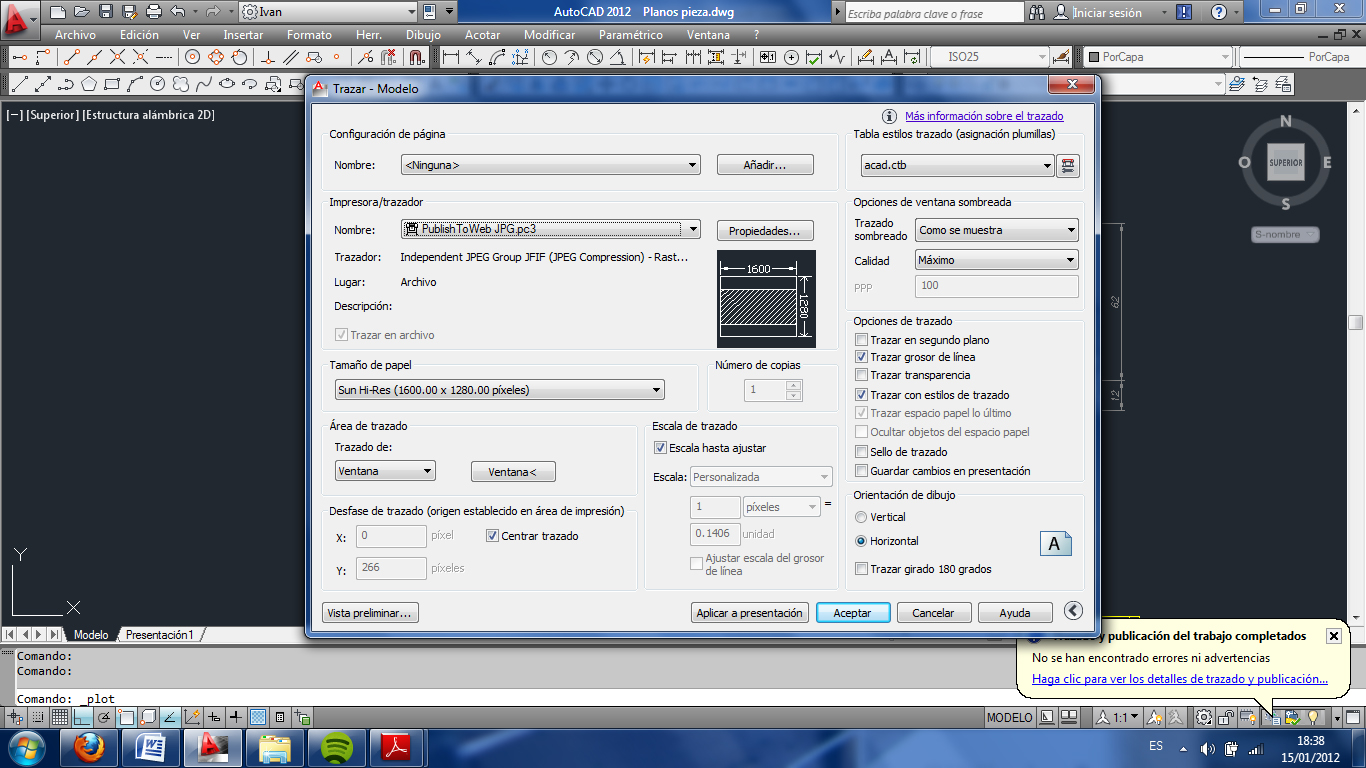Click the blue help question mark icon
This screenshot has height=768, width=1366.
pos(1219,12)
